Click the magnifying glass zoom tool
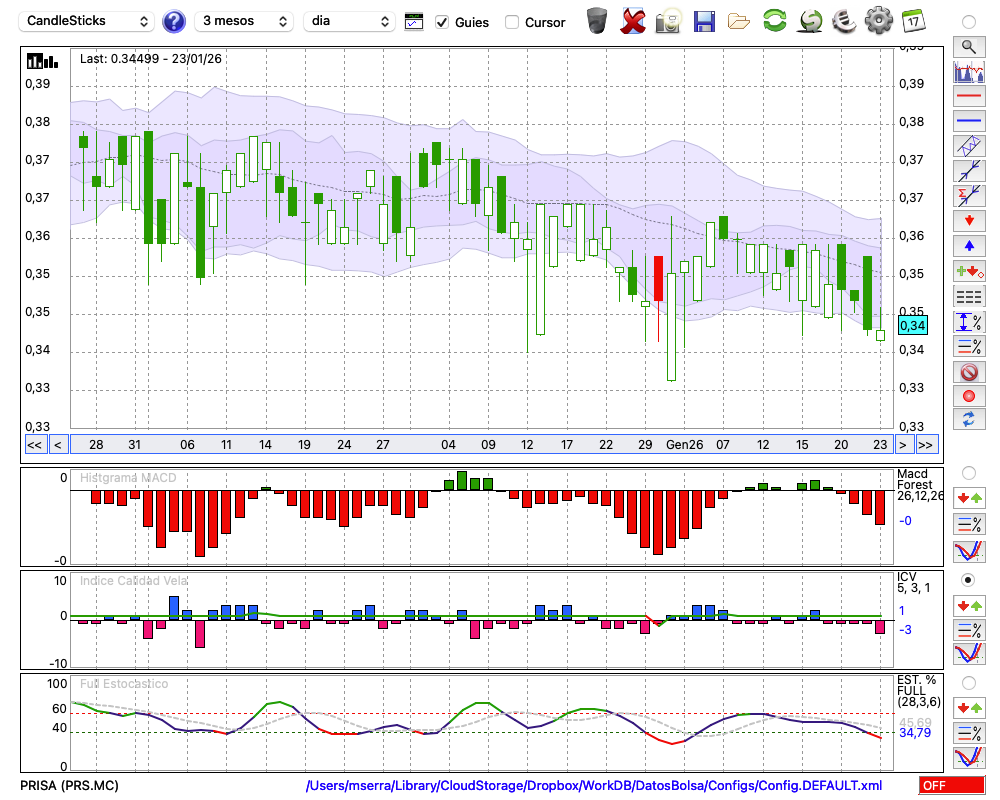 [x=968, y=46]
